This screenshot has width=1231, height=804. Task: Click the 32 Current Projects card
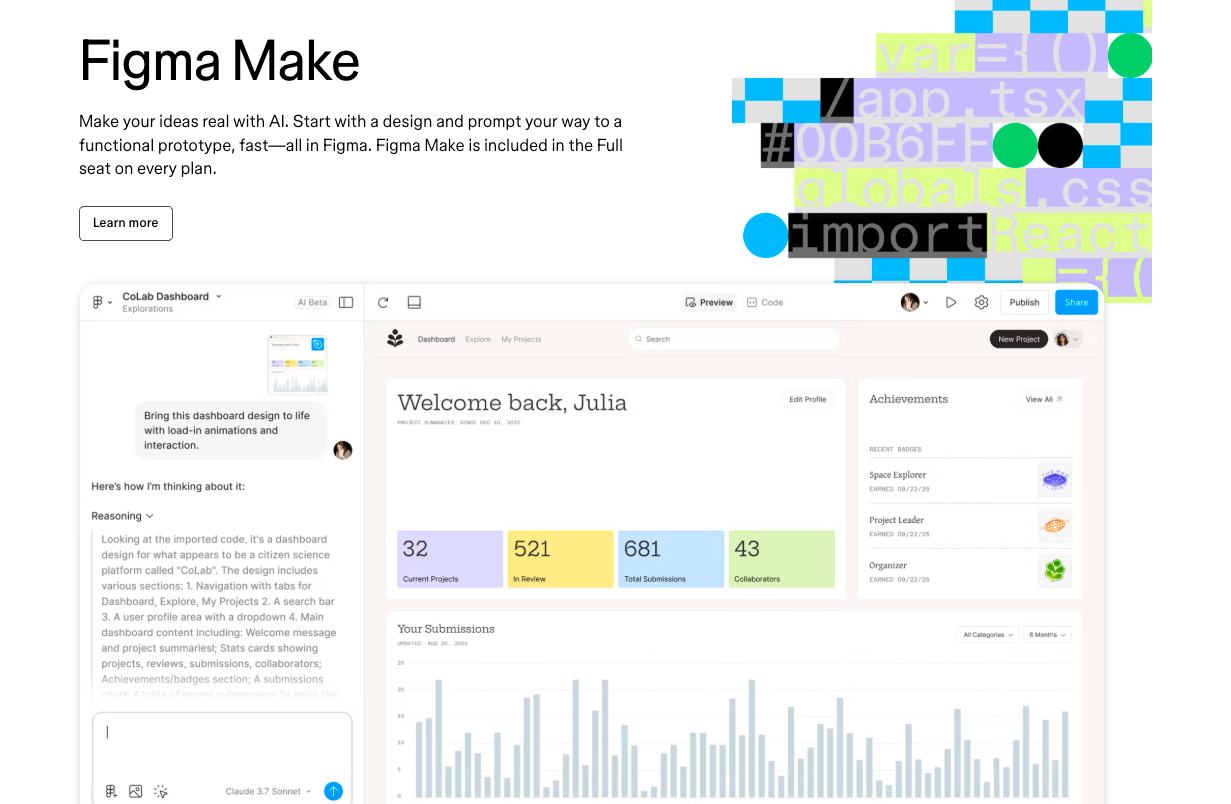(450, 559)
